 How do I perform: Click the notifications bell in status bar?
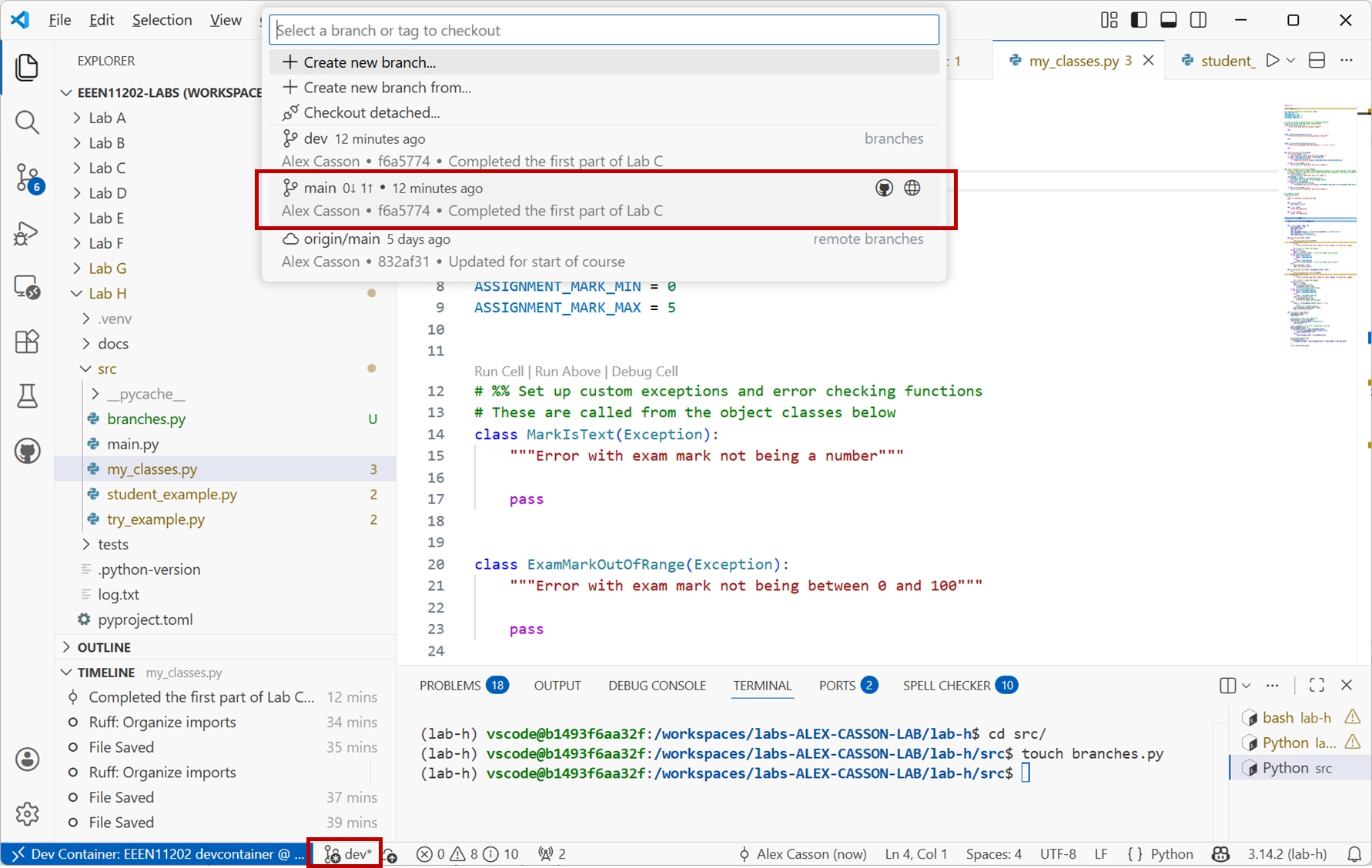pos(1354,853)
